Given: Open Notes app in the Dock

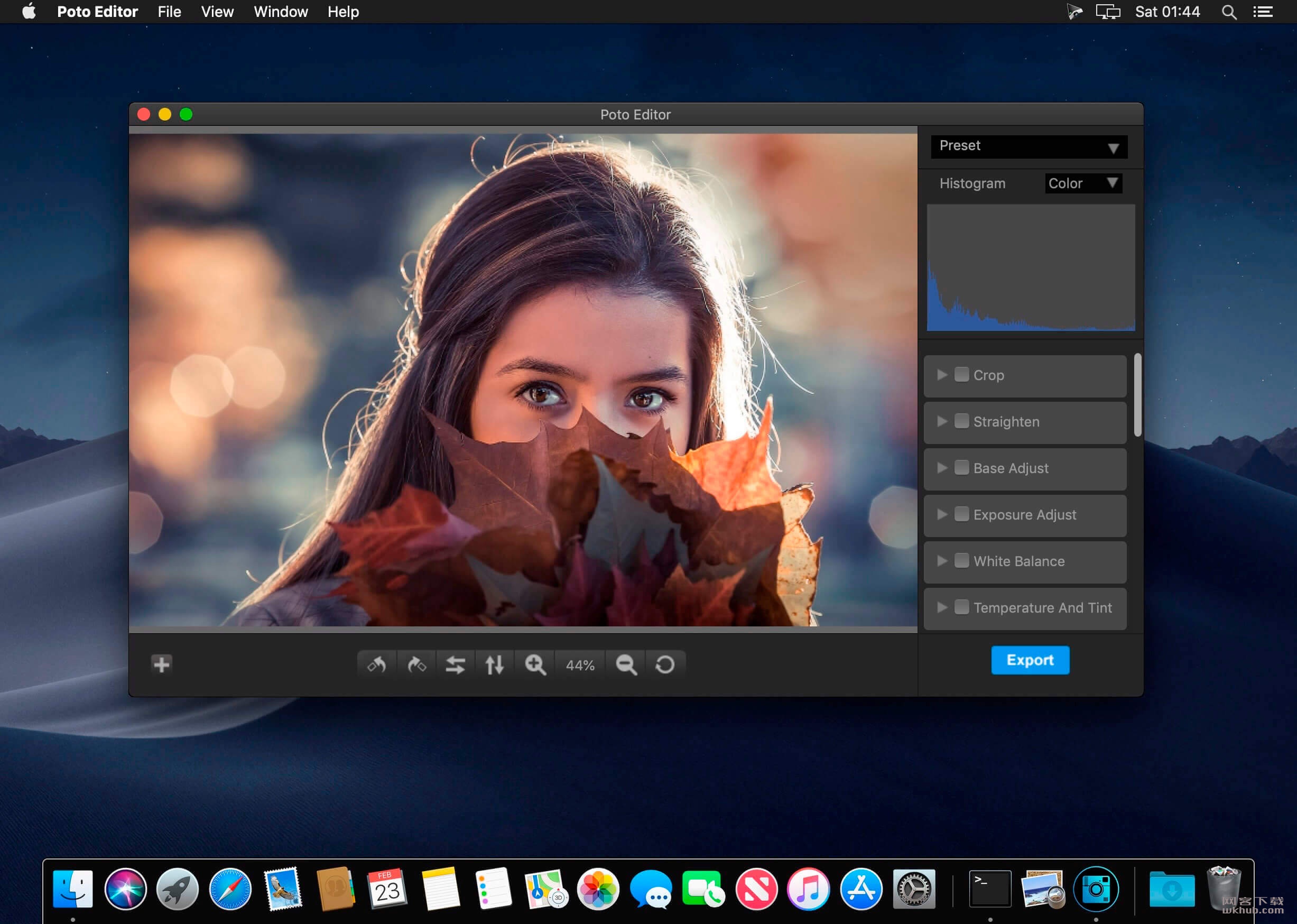Looking at the screenshot, I should 440,889.
